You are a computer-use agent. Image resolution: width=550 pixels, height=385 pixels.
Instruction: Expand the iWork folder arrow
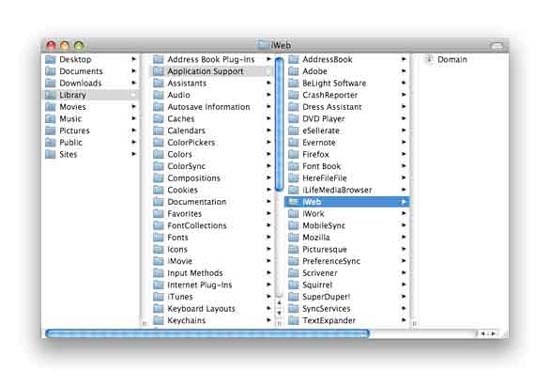(404, 213)
